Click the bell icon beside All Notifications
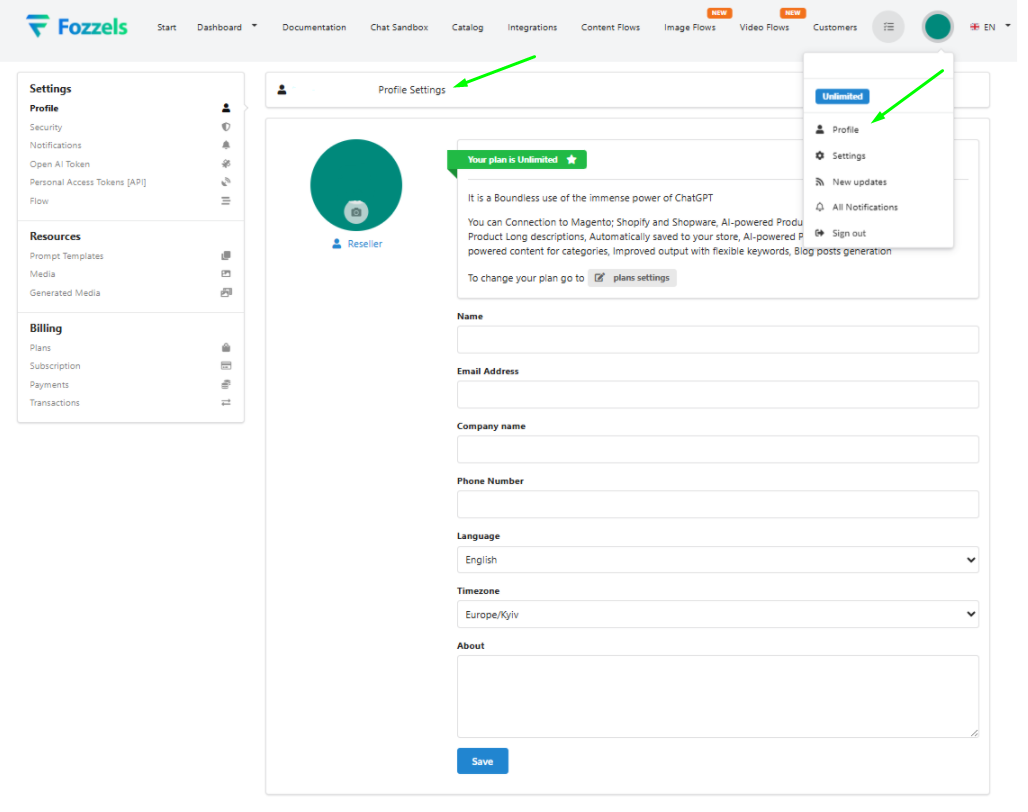1028x812 pixels. click(x=820, y=207)
